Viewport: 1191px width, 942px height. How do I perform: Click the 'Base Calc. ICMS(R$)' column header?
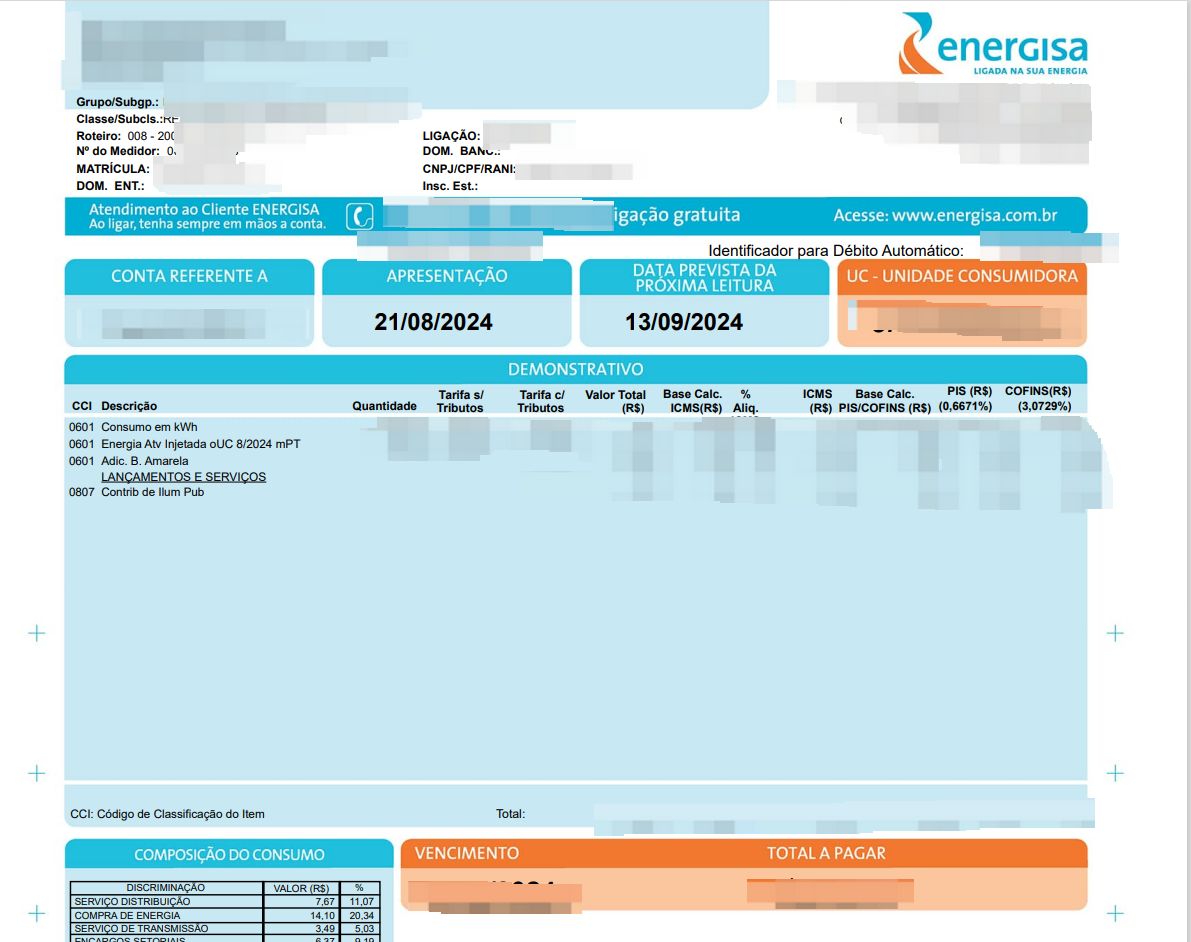coord(693,401)
